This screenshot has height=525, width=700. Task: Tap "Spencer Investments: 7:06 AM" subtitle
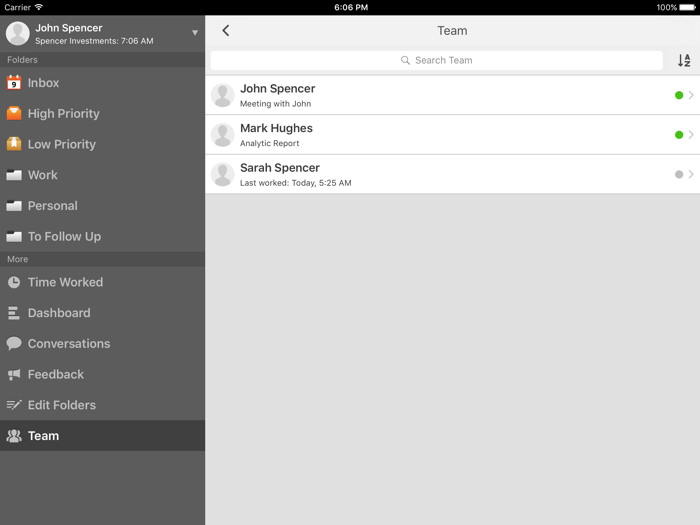coord(94,41)
